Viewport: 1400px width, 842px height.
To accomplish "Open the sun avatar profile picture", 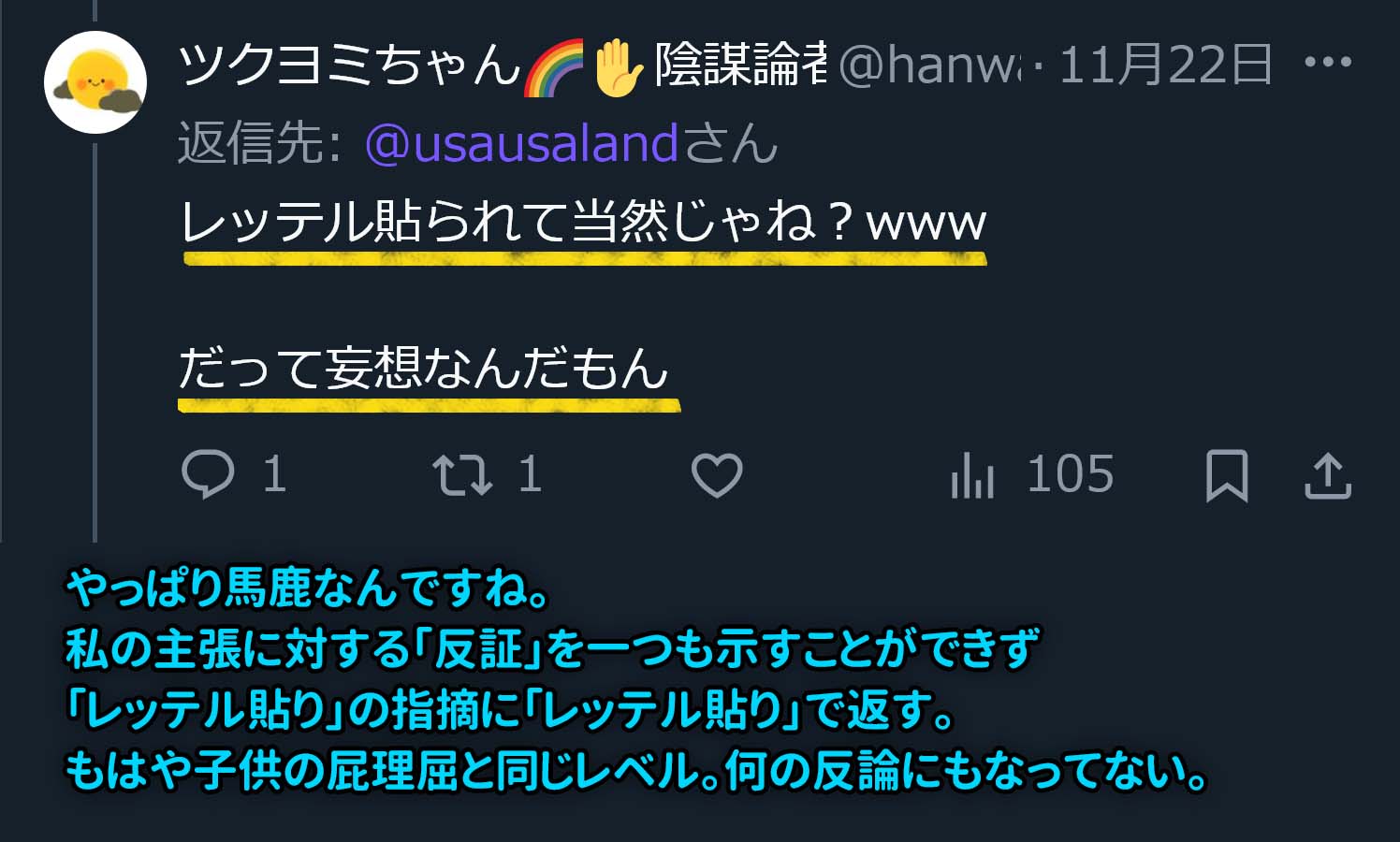I will point(95,82).
